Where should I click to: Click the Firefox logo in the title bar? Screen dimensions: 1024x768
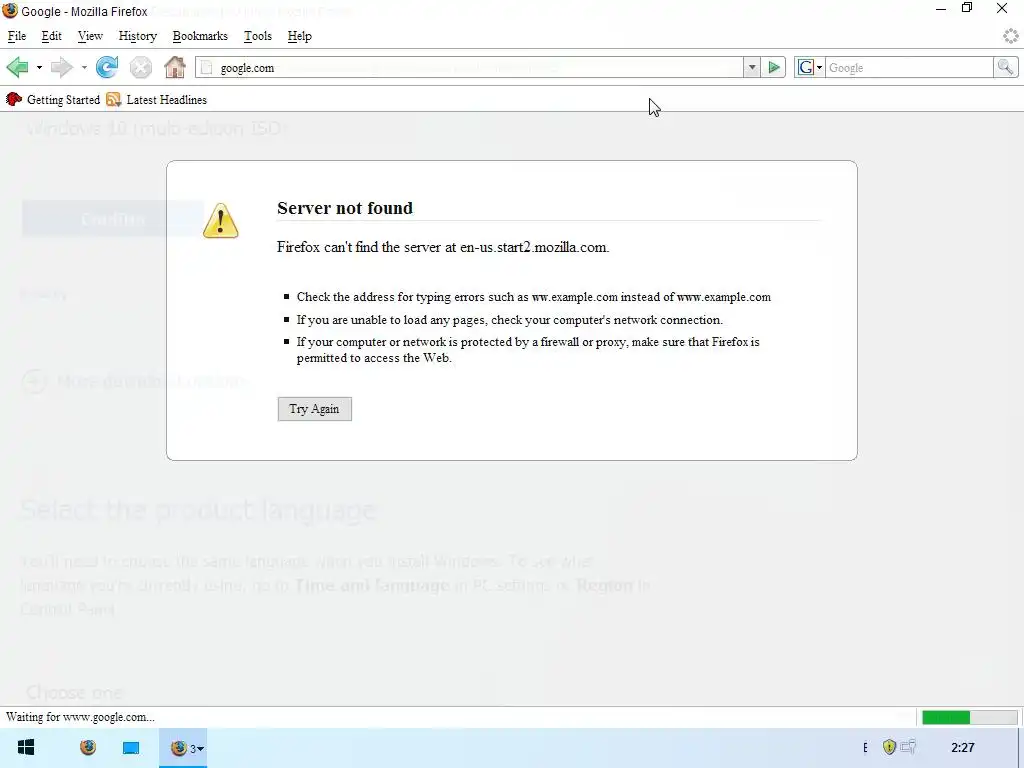pos(10,10)
